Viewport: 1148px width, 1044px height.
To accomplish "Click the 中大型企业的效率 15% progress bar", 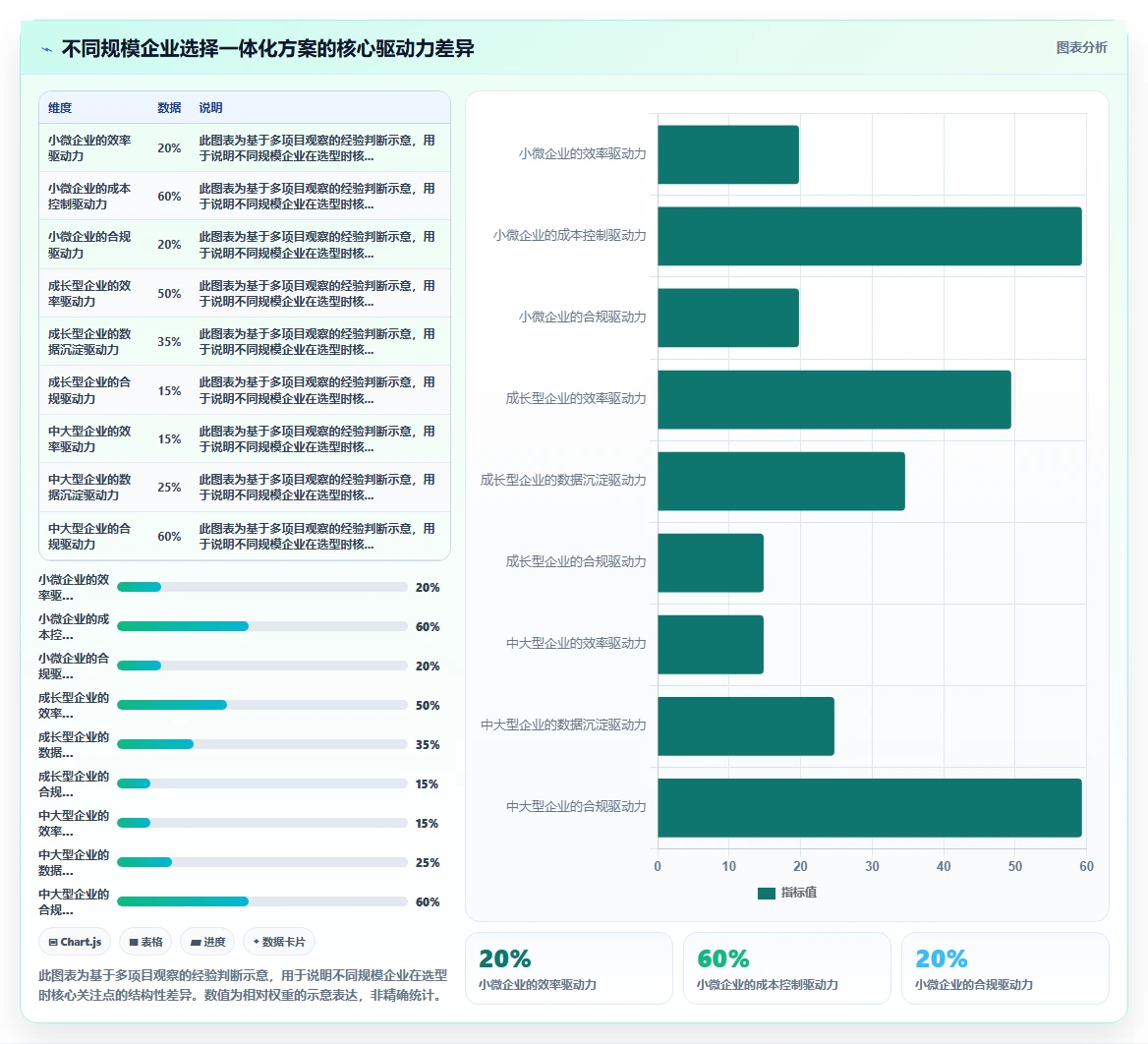I will click(262, 823).
